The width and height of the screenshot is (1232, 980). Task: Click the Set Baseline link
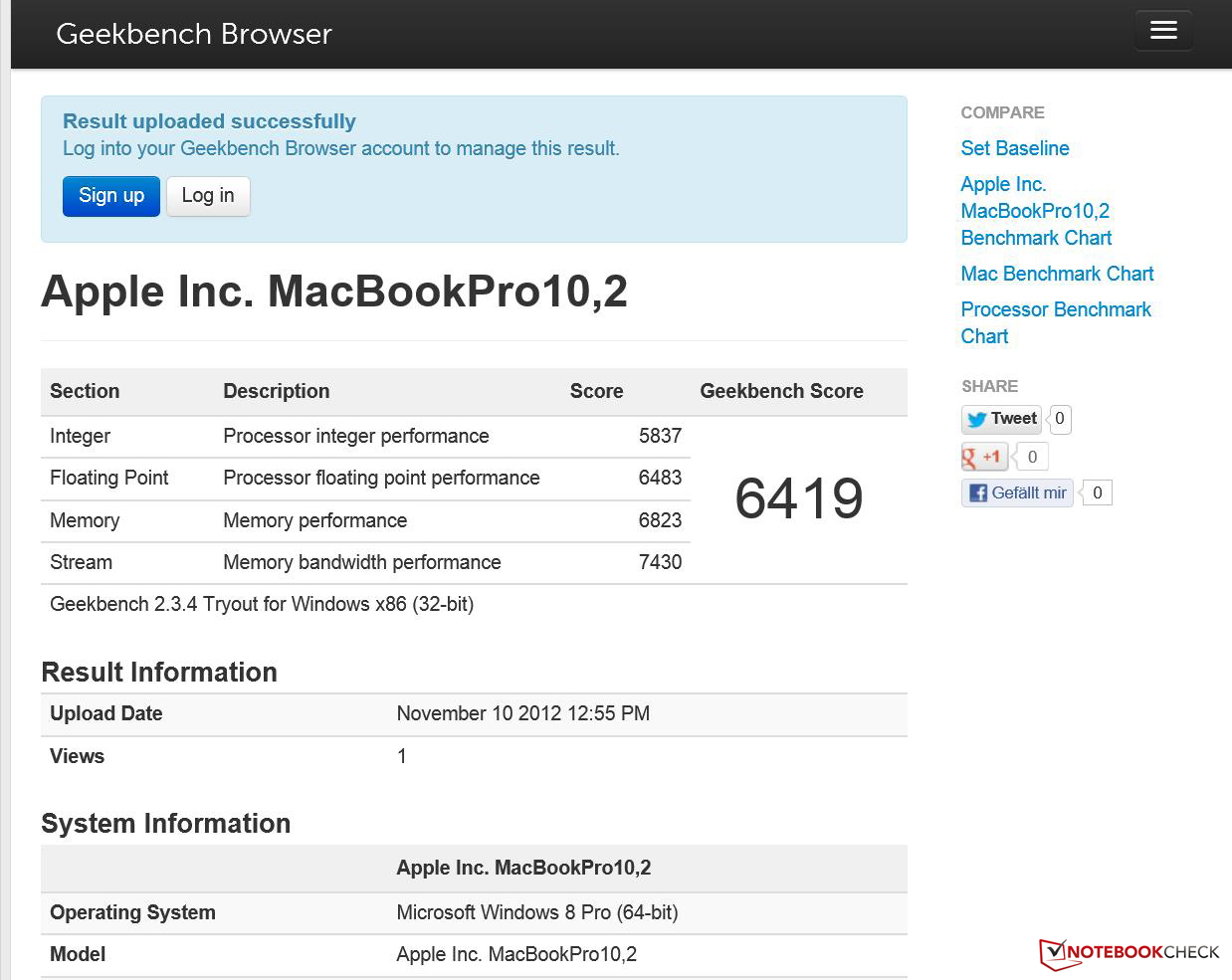pos(1015,148)
